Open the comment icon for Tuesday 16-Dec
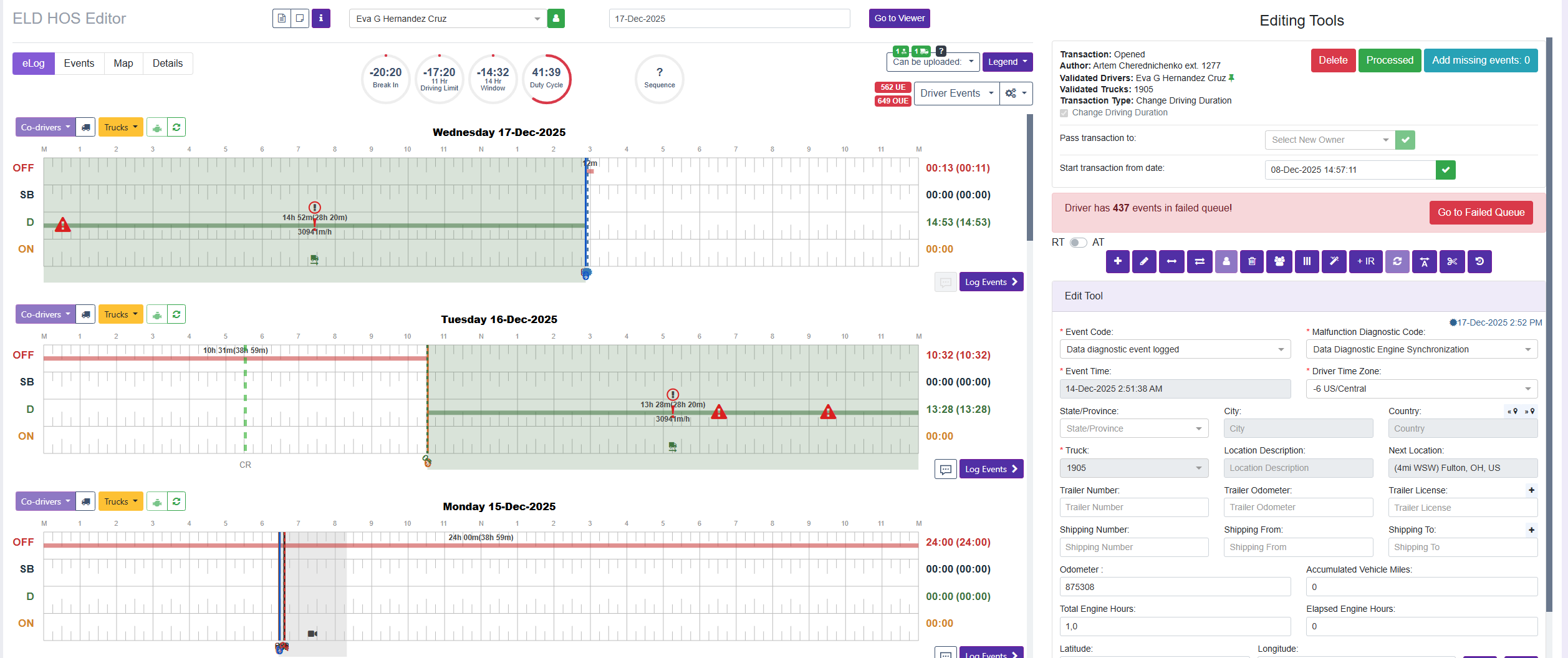 pyautogui.click(x=946, y=469)
